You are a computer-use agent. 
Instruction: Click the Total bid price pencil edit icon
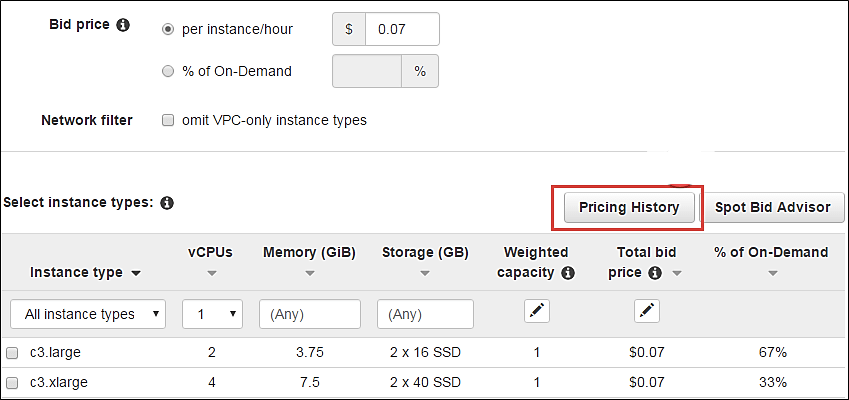pyautogui.click(x=647, y=312)
